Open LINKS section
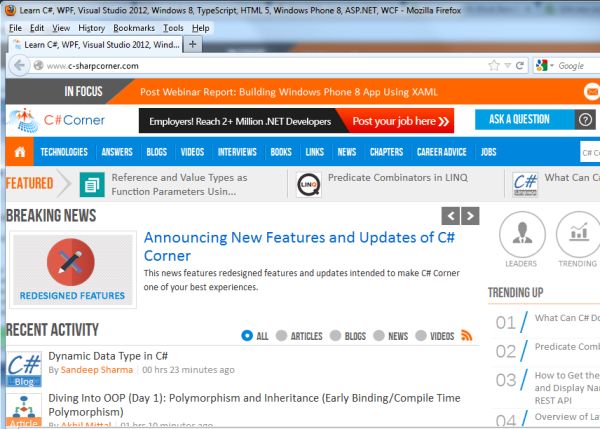Viewport: 600px width, 429px height. point(315,152)
